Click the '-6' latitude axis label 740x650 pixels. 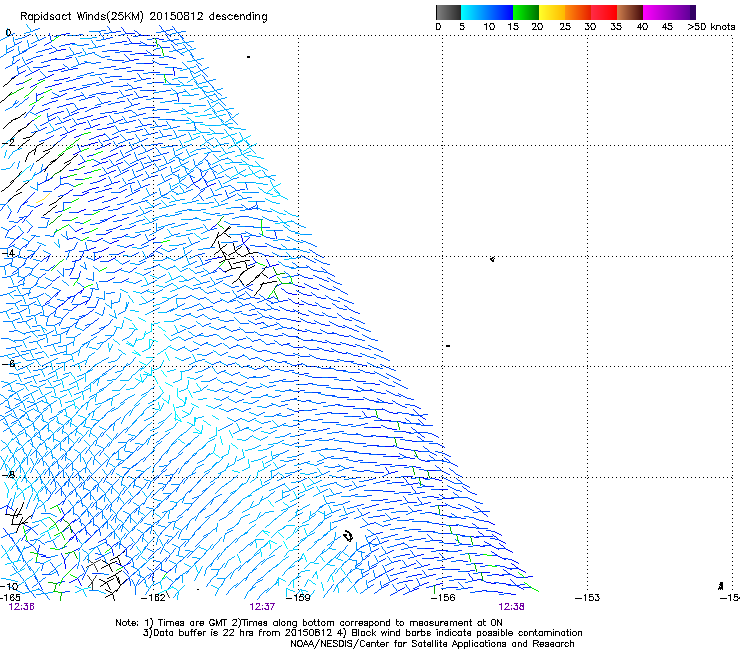click(9, 363)
